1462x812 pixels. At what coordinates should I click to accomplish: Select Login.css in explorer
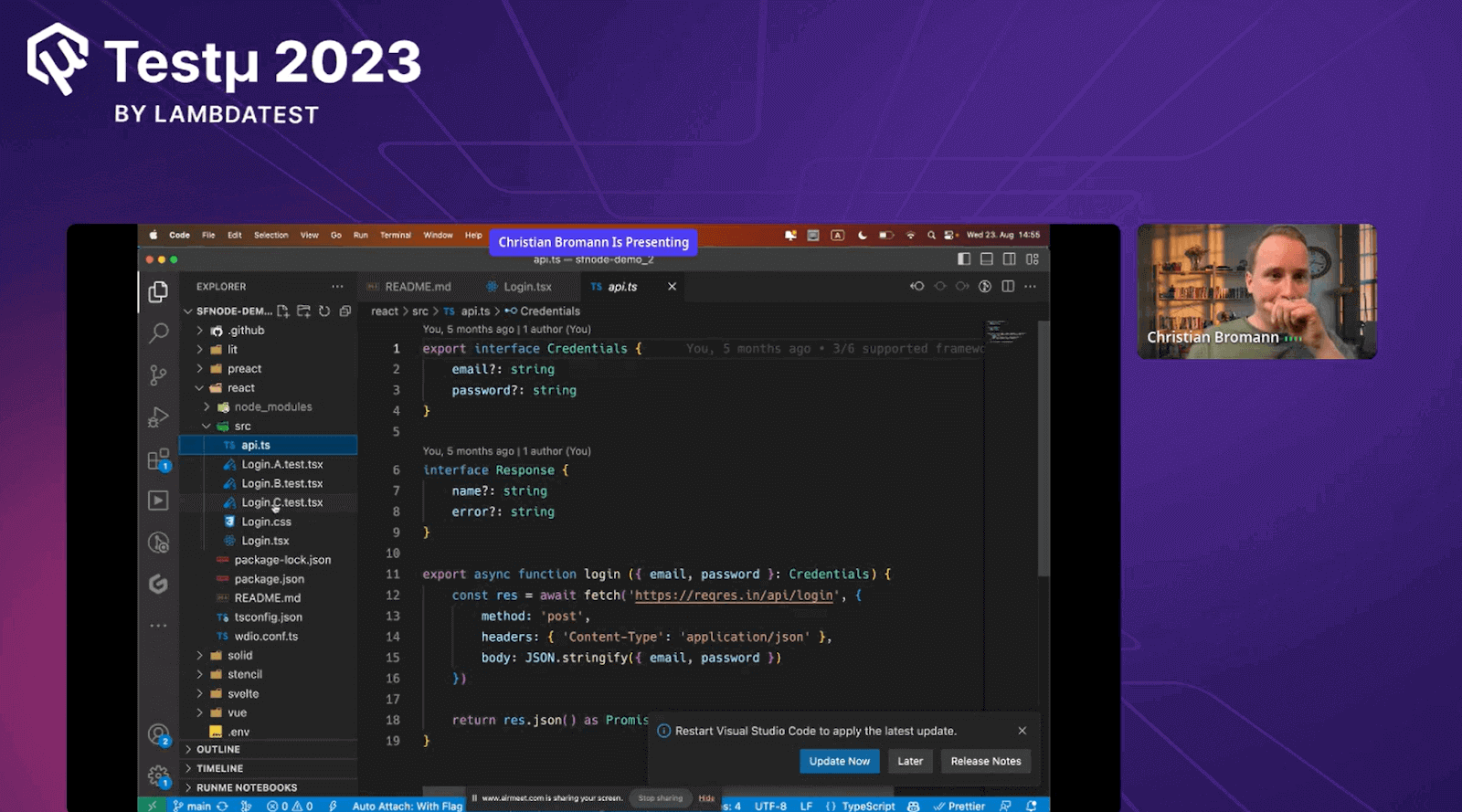click(267, 522)
